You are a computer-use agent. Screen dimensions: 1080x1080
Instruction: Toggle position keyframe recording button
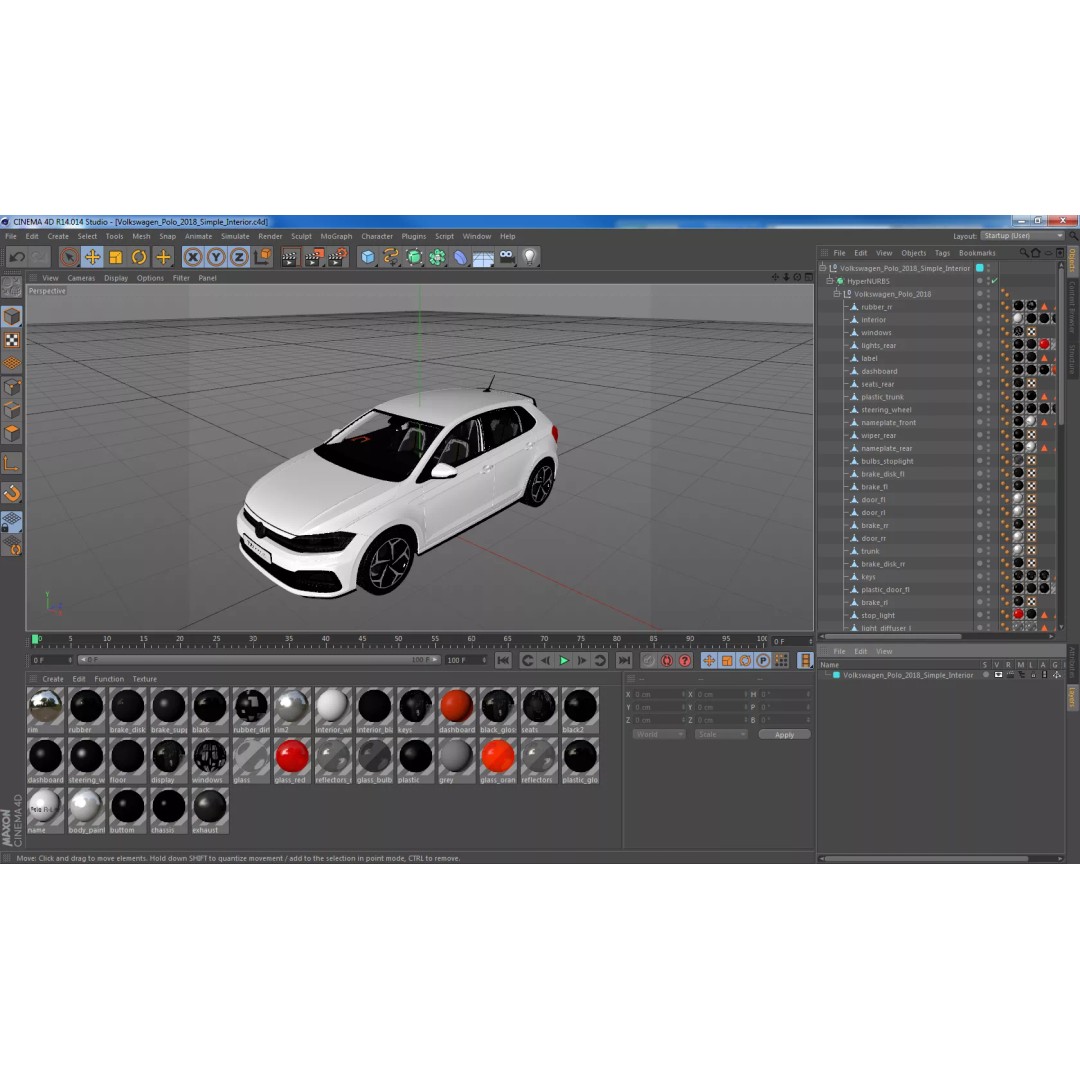[x=709, y=661]
